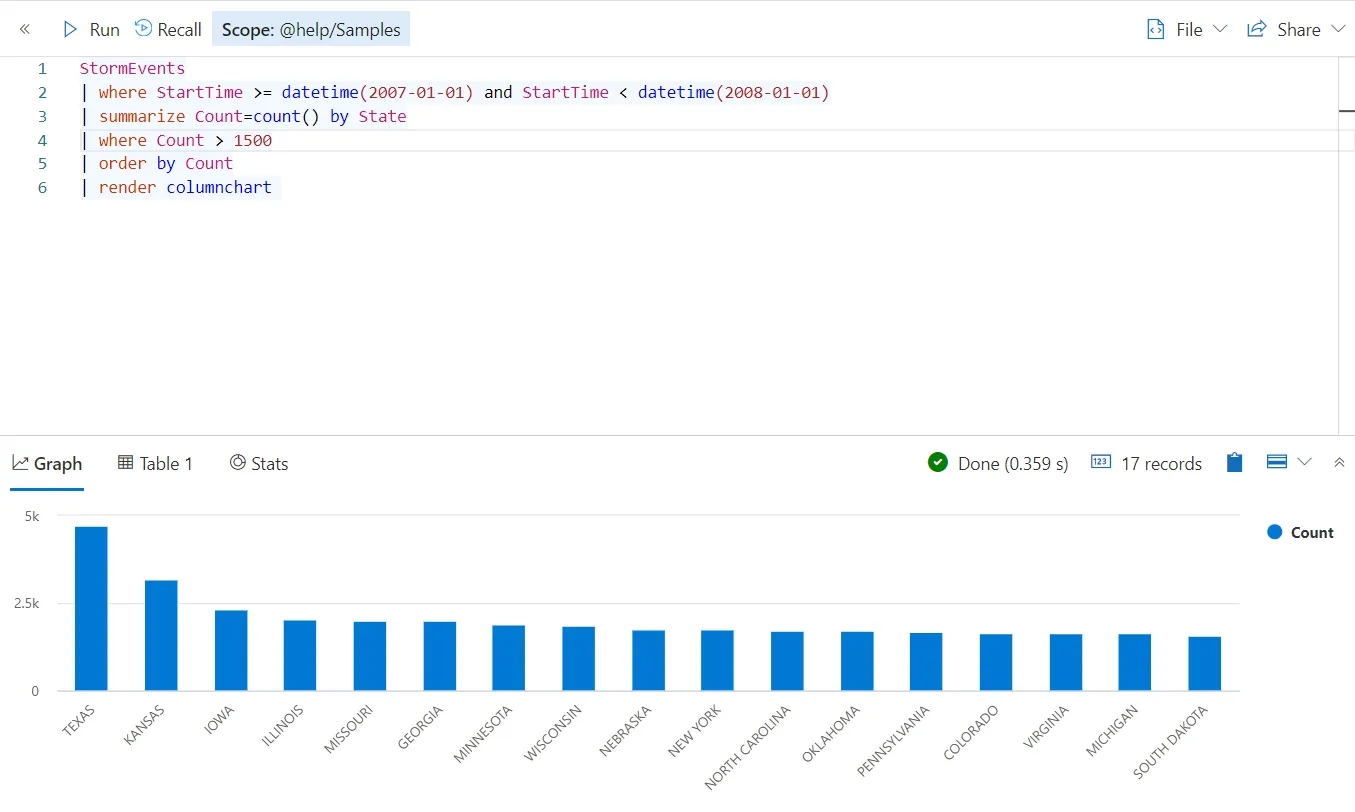Image resolution: width=1355 pixels, height=812 pixels.
Task: Click the Share arrow icon
Action: 1256,29
